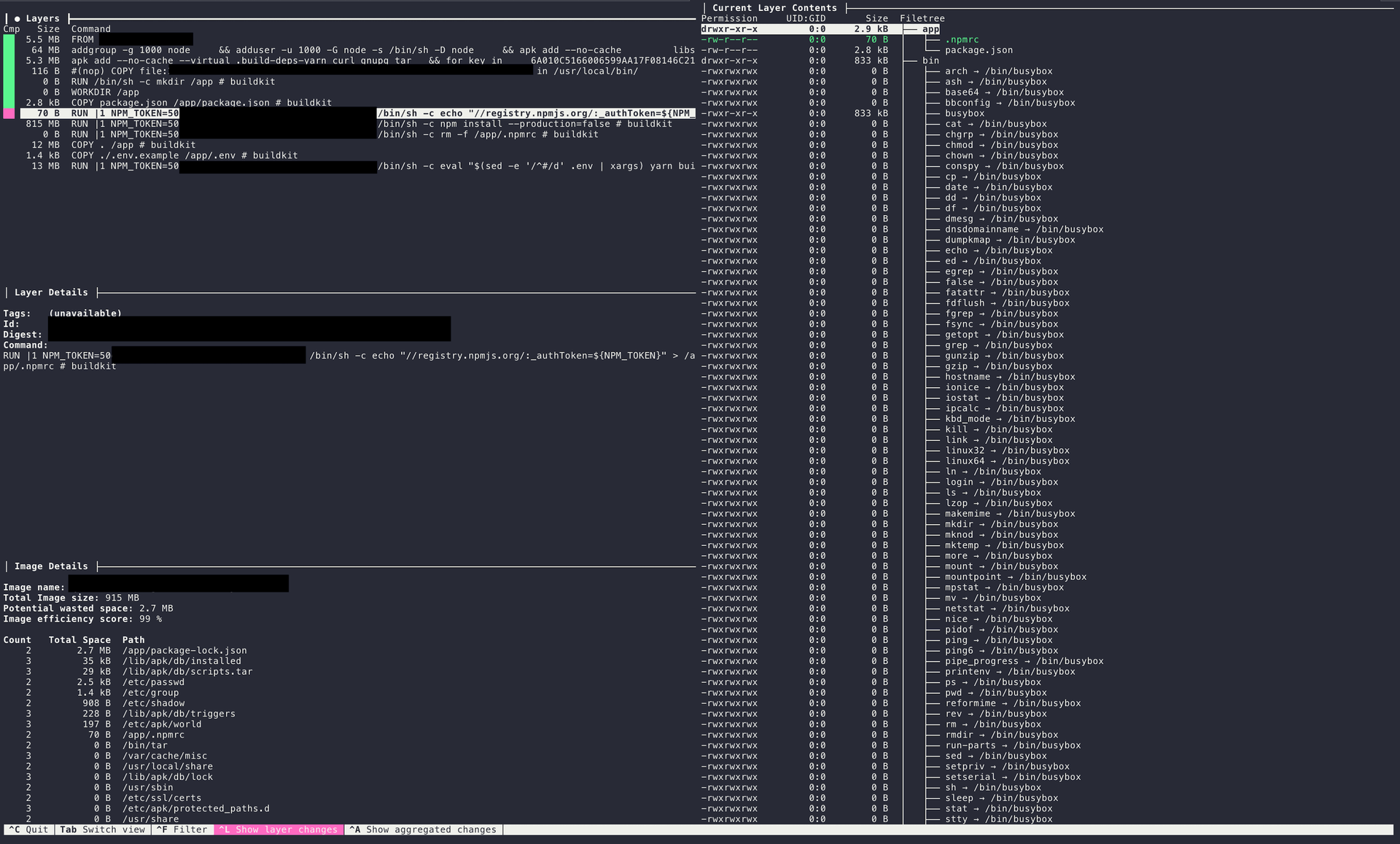
Task: Click the busybox binary entry
Action: coord(964,114)
